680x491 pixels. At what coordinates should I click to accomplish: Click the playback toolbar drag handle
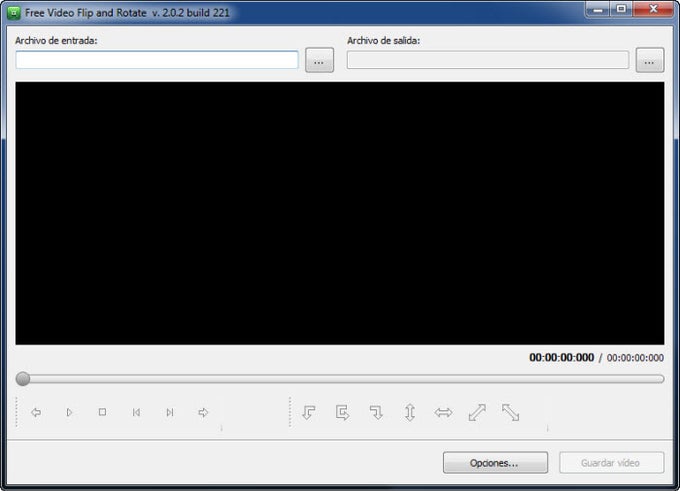(16, 412)
